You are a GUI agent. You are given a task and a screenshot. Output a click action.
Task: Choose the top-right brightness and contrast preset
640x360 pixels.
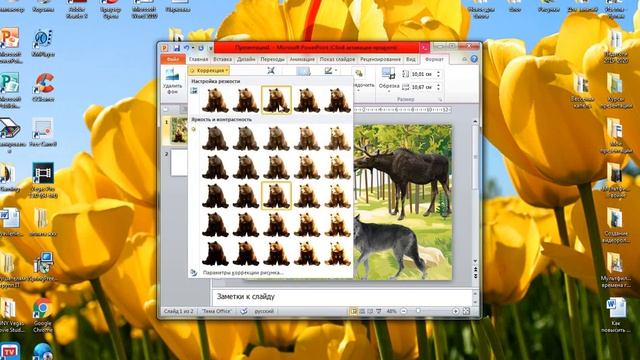point(338,138)
